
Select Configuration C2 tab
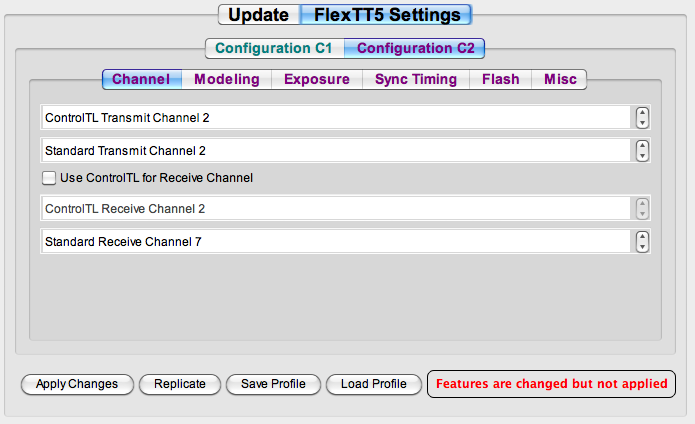(415, 48)
